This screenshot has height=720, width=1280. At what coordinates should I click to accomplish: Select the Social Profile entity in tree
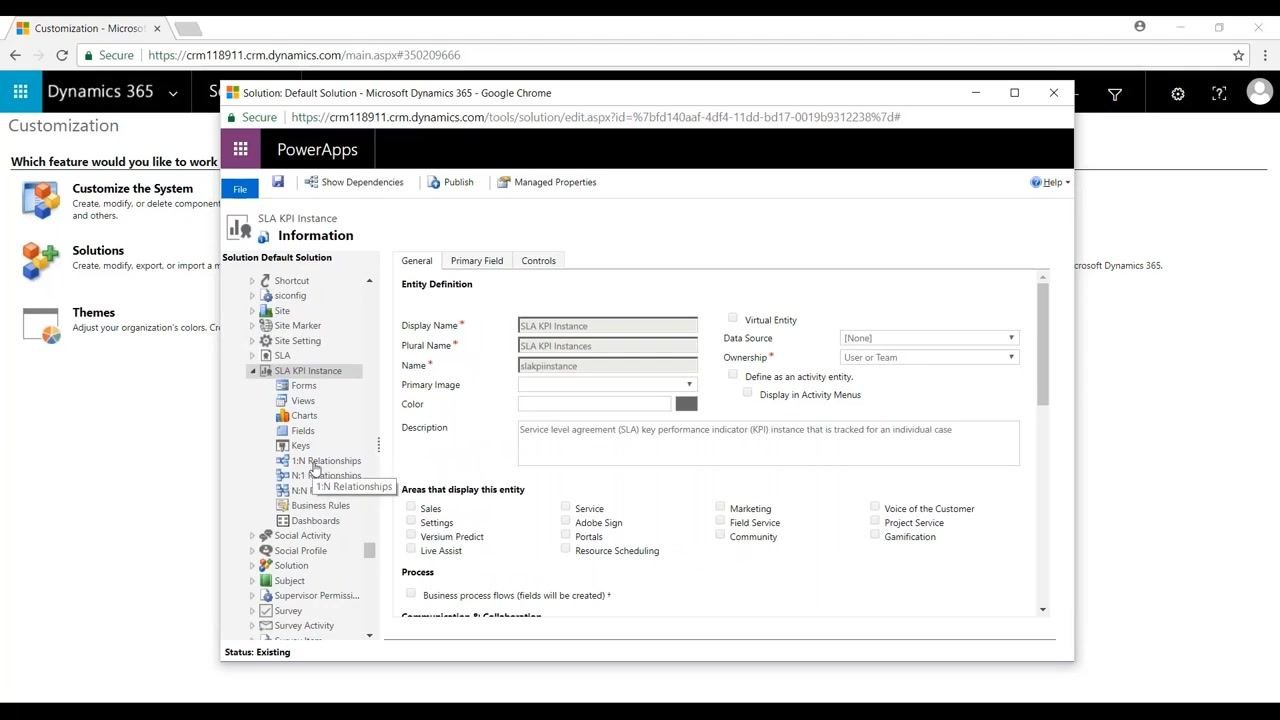point(300,551)
